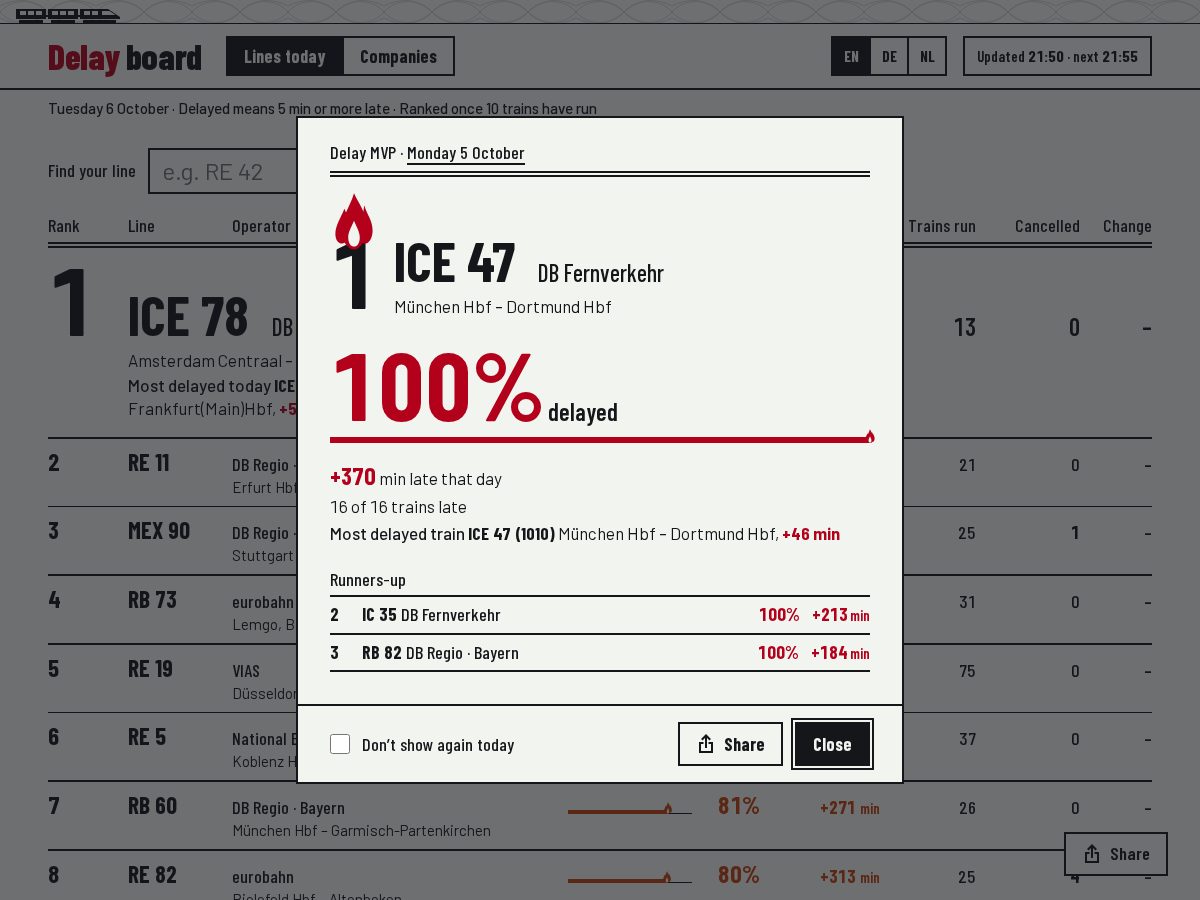Click the floating Share button at page bottom
Screen dimensions: 1200x900
click(1116, 854)
